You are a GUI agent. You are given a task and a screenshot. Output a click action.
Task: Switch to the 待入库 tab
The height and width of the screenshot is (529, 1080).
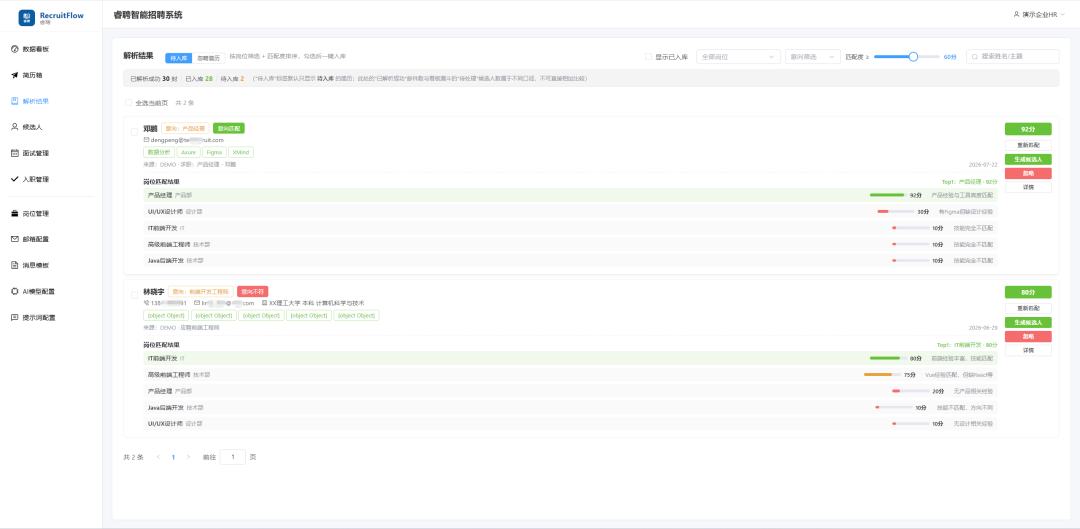point(178,58)
